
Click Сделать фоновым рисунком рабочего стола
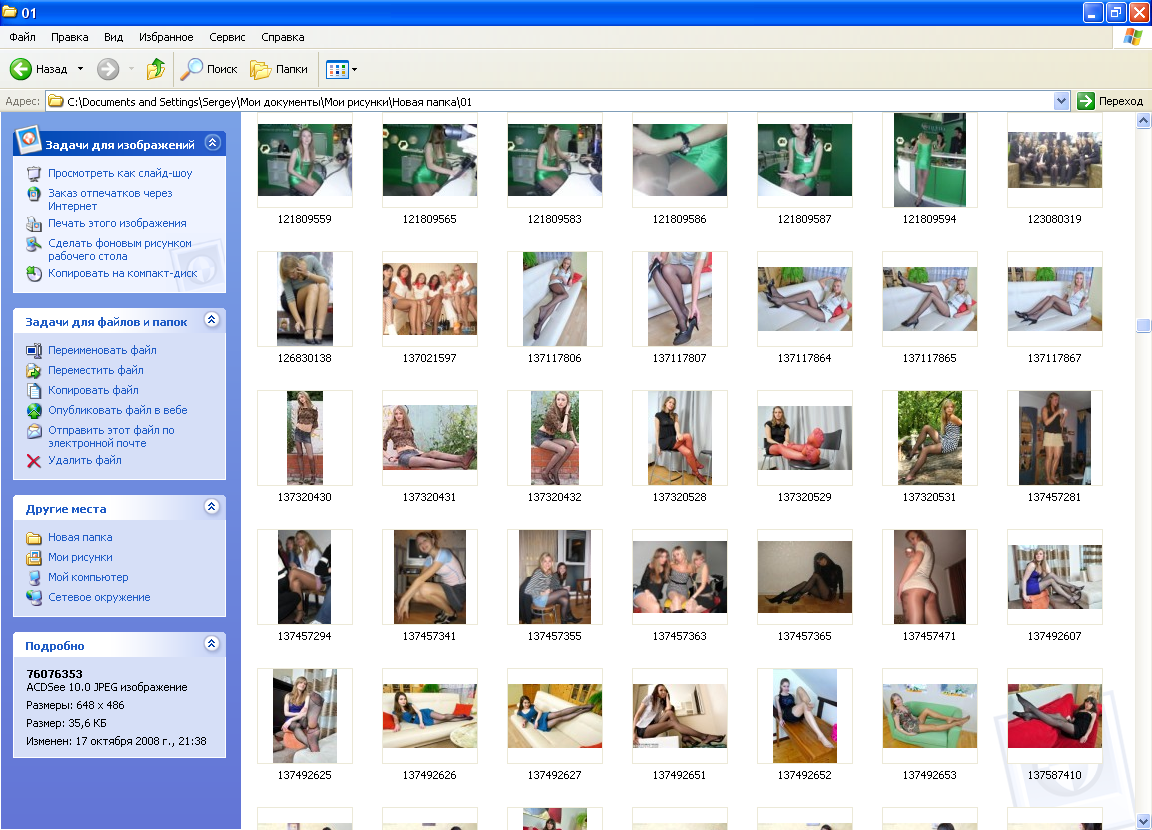pos(120,250)
